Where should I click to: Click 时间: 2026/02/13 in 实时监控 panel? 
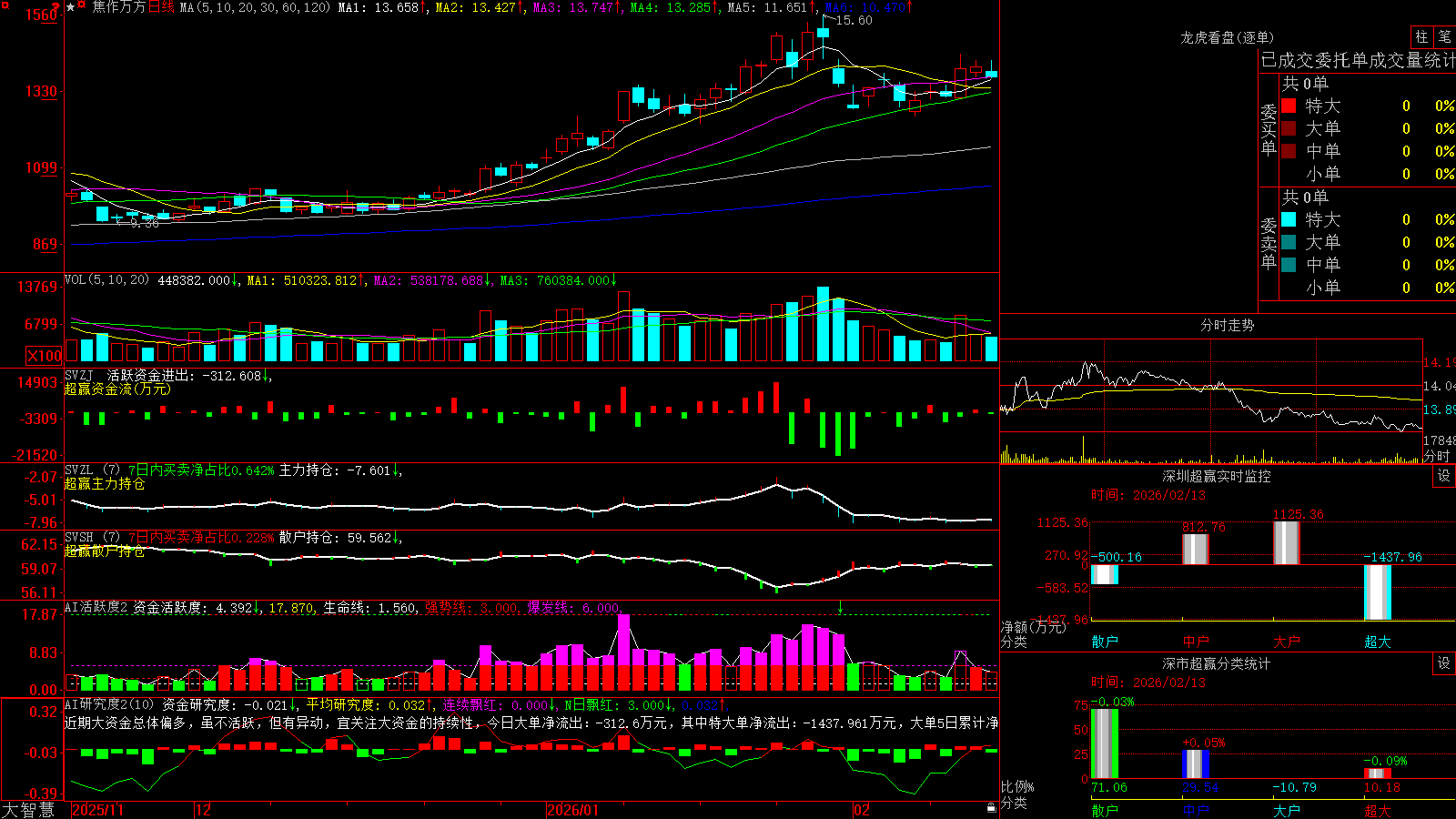pos(1148,495)
